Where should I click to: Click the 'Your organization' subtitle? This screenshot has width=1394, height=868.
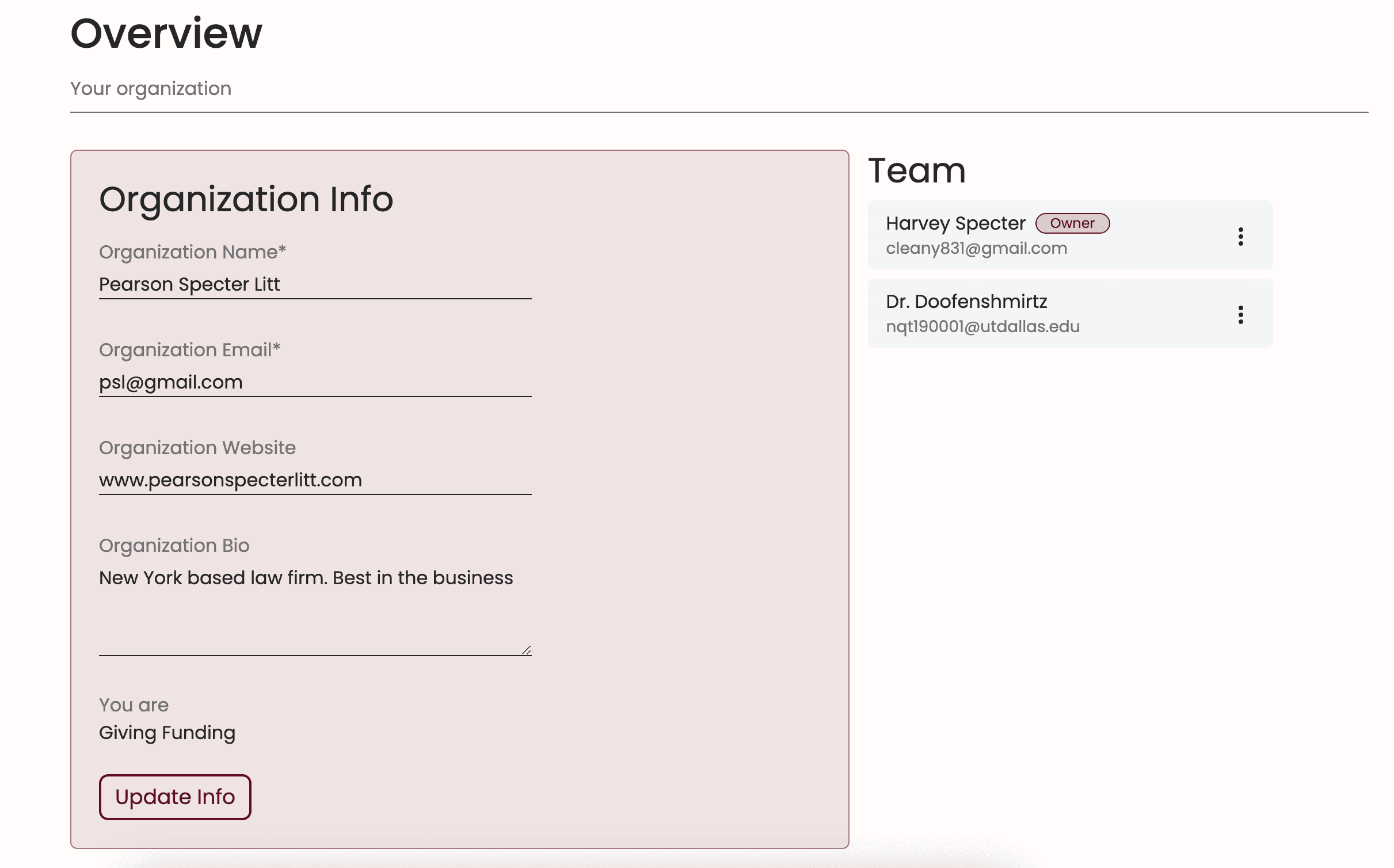pos(151,89)
